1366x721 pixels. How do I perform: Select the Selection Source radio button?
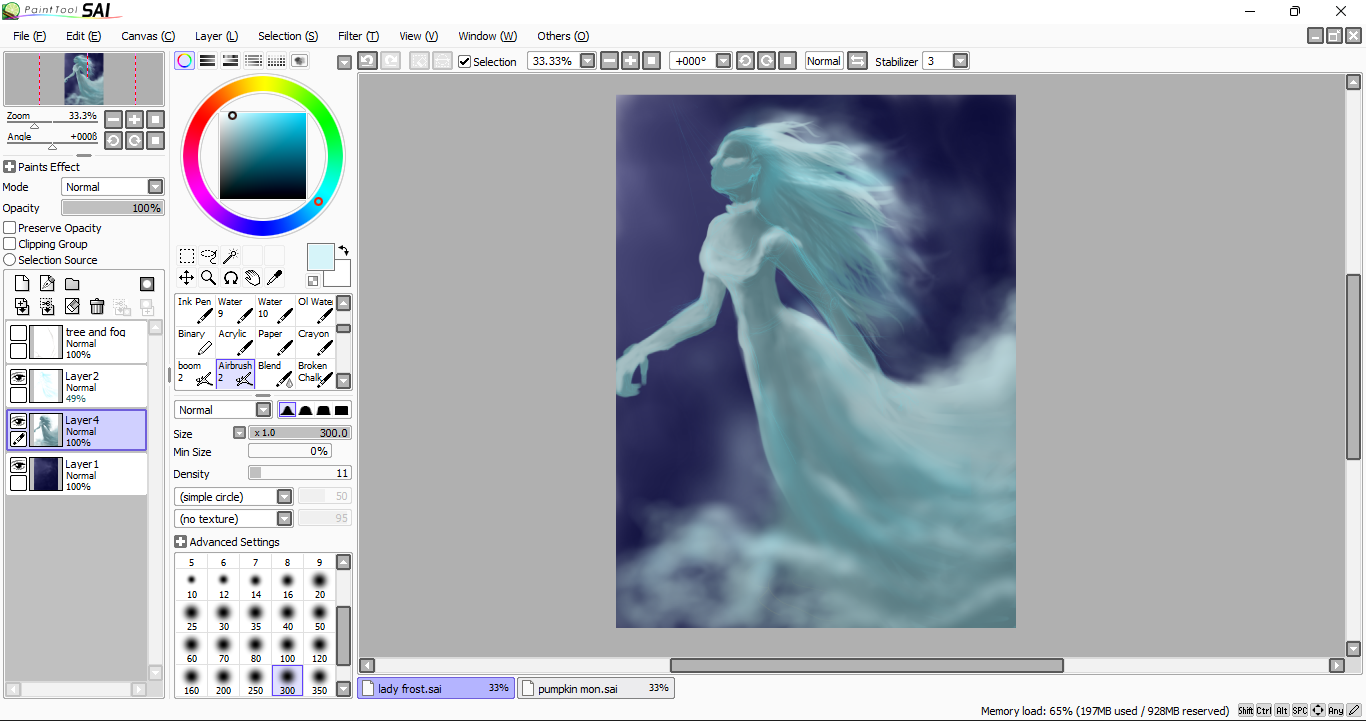10,260
